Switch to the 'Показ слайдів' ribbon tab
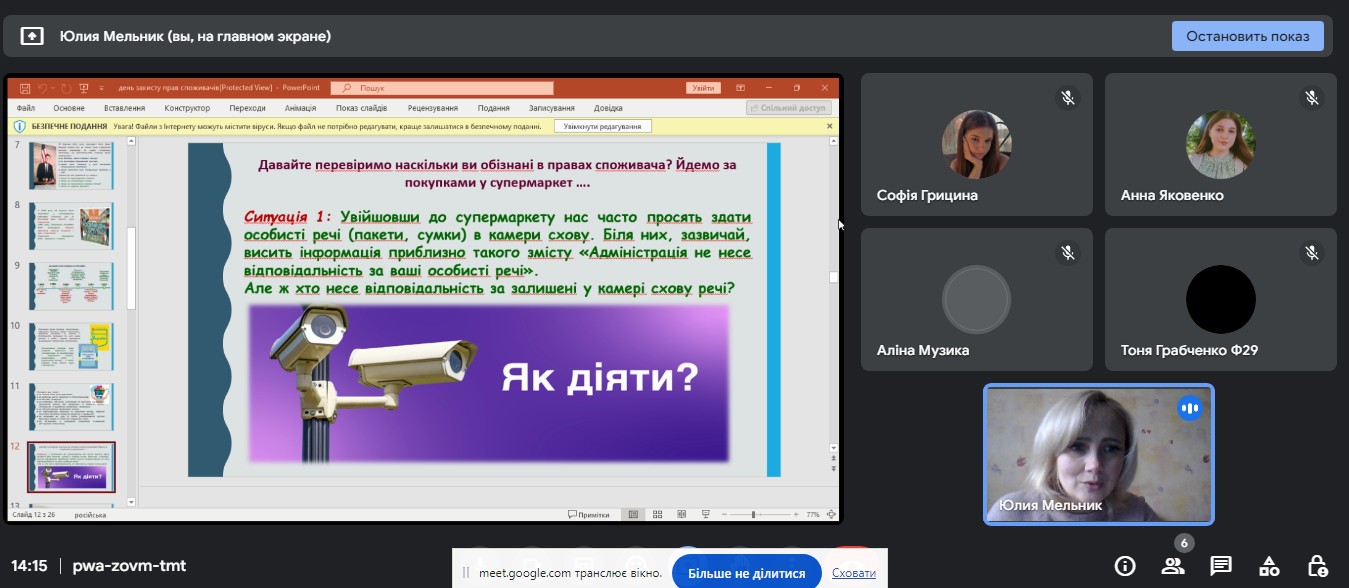 (361, 108)
